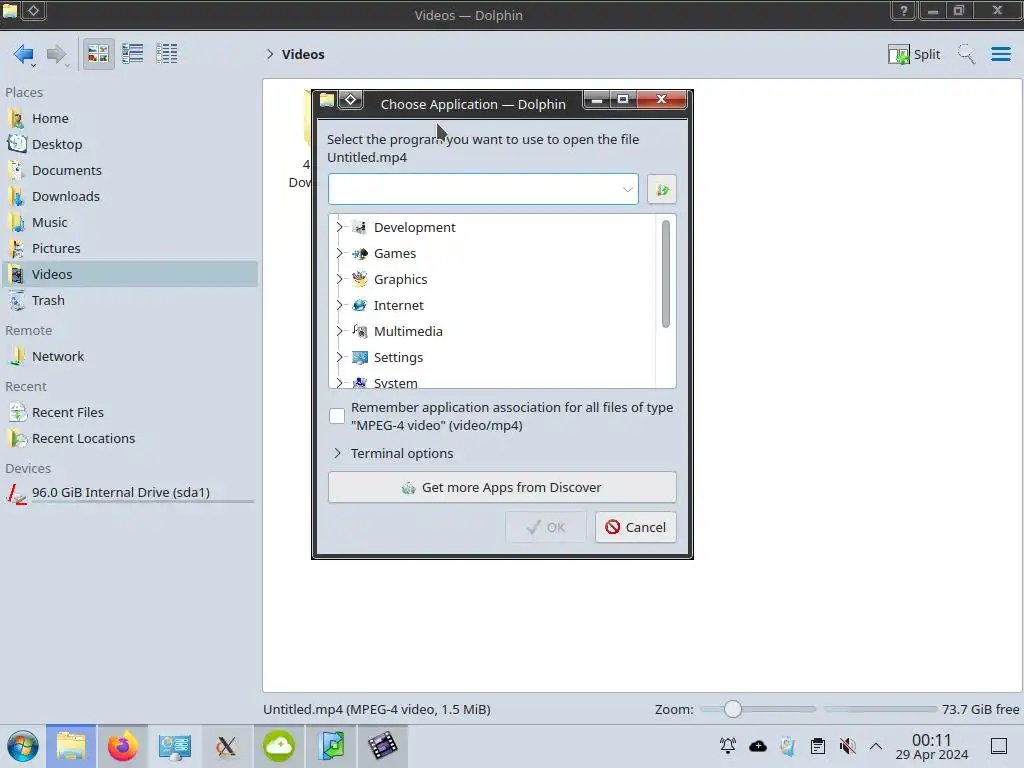Open 96.0 GiB Internal Drive (sda1)
The width and height of the screenshot is (1024, 768).
click(131, 493)
